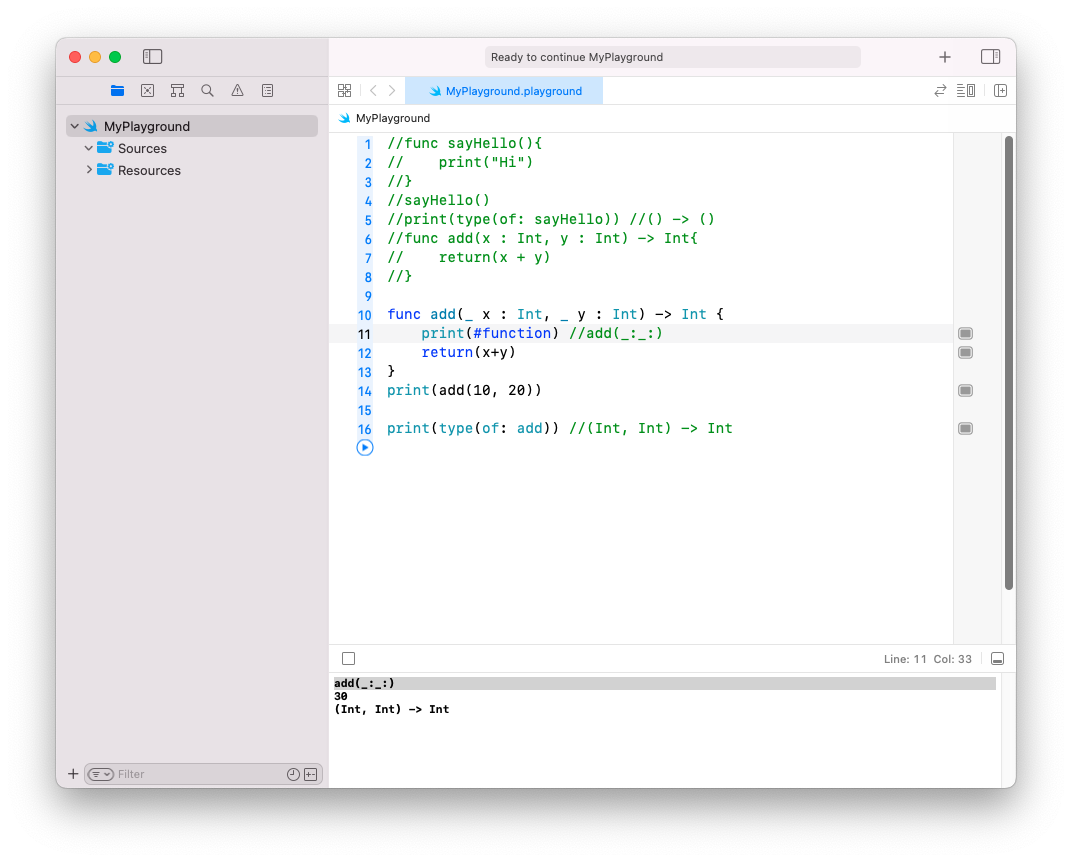
Task: Click line number 16 in gutter
Action: coord(364,429)
